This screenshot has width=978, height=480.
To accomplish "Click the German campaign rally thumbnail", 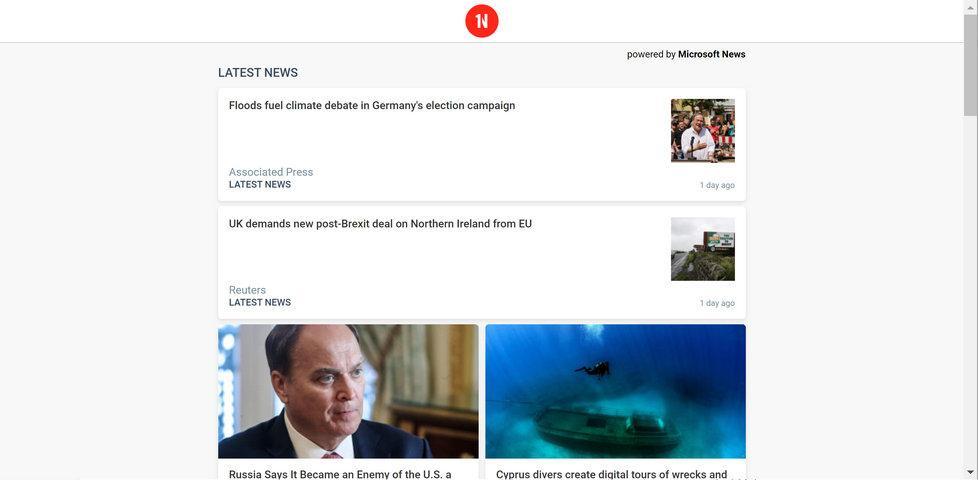I will (x=702, y=130).
